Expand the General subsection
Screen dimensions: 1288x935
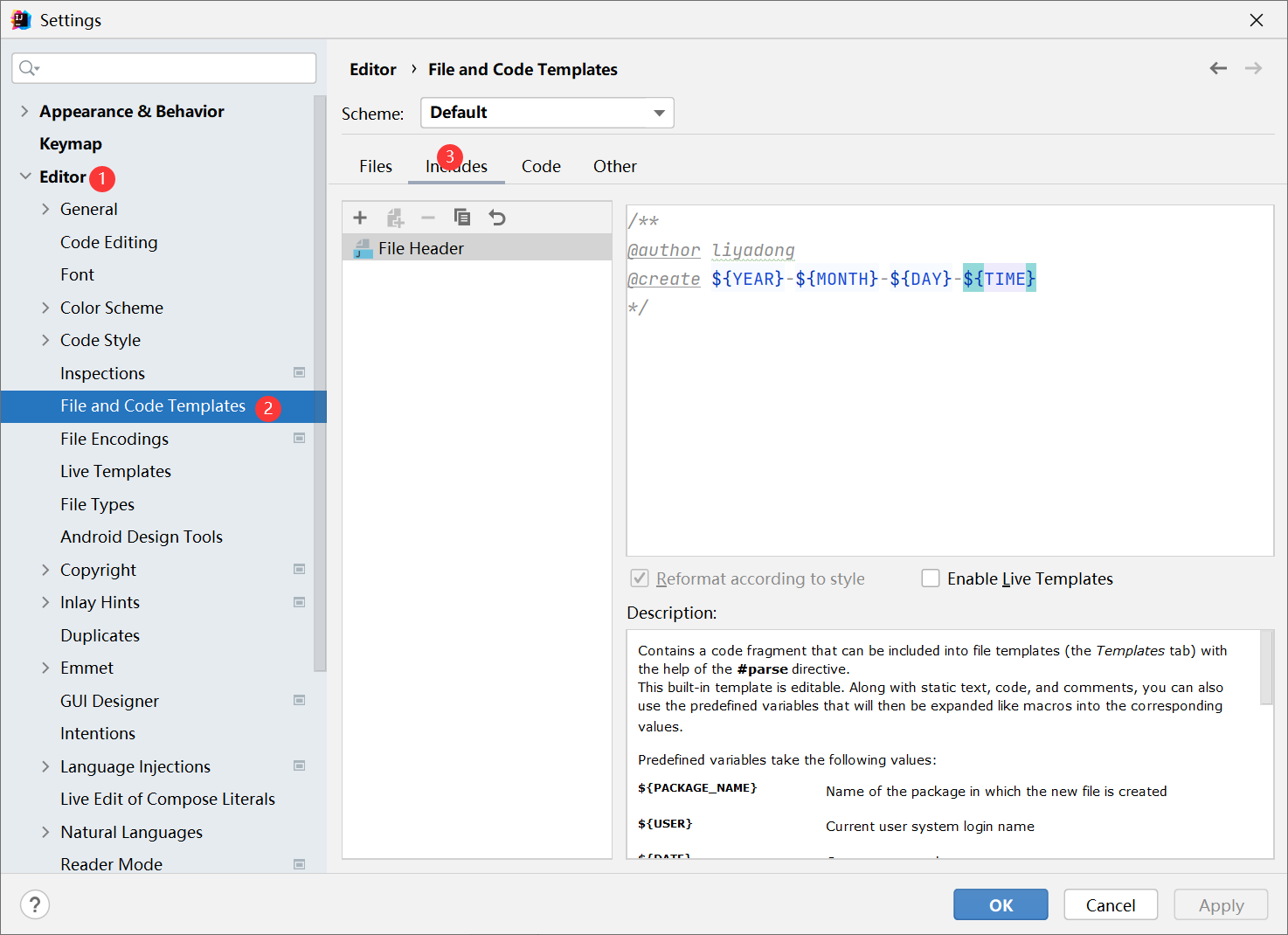click(45, 209)
